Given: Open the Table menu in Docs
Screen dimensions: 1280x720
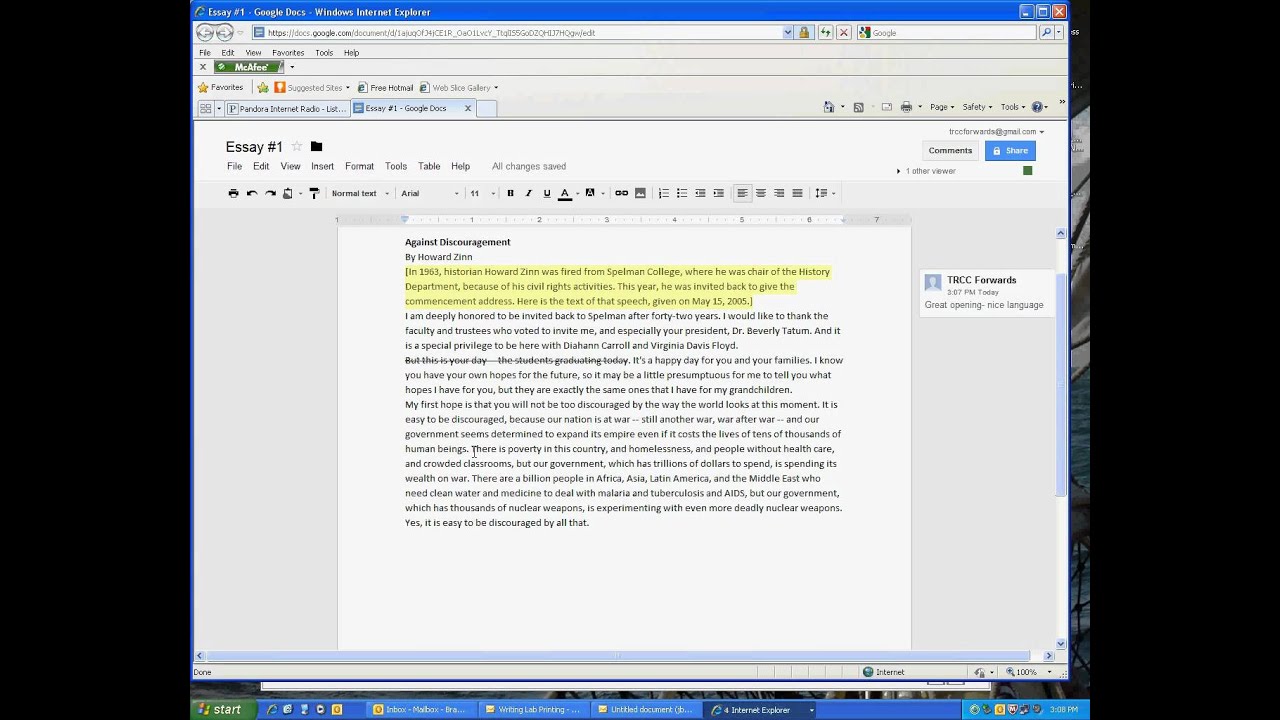Looking at the screenshot, I should (429, 166).
